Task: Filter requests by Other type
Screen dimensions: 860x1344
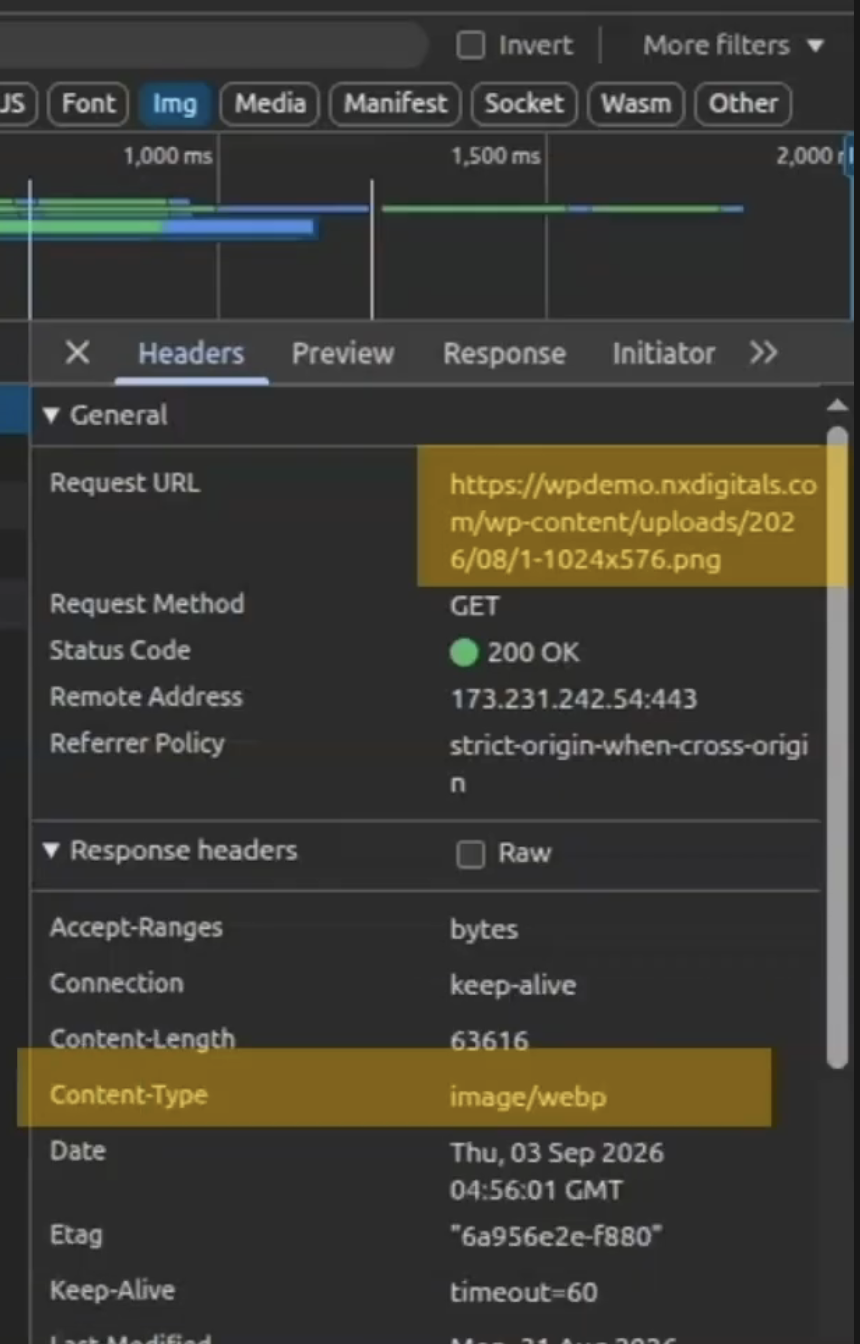Action: 743,103
